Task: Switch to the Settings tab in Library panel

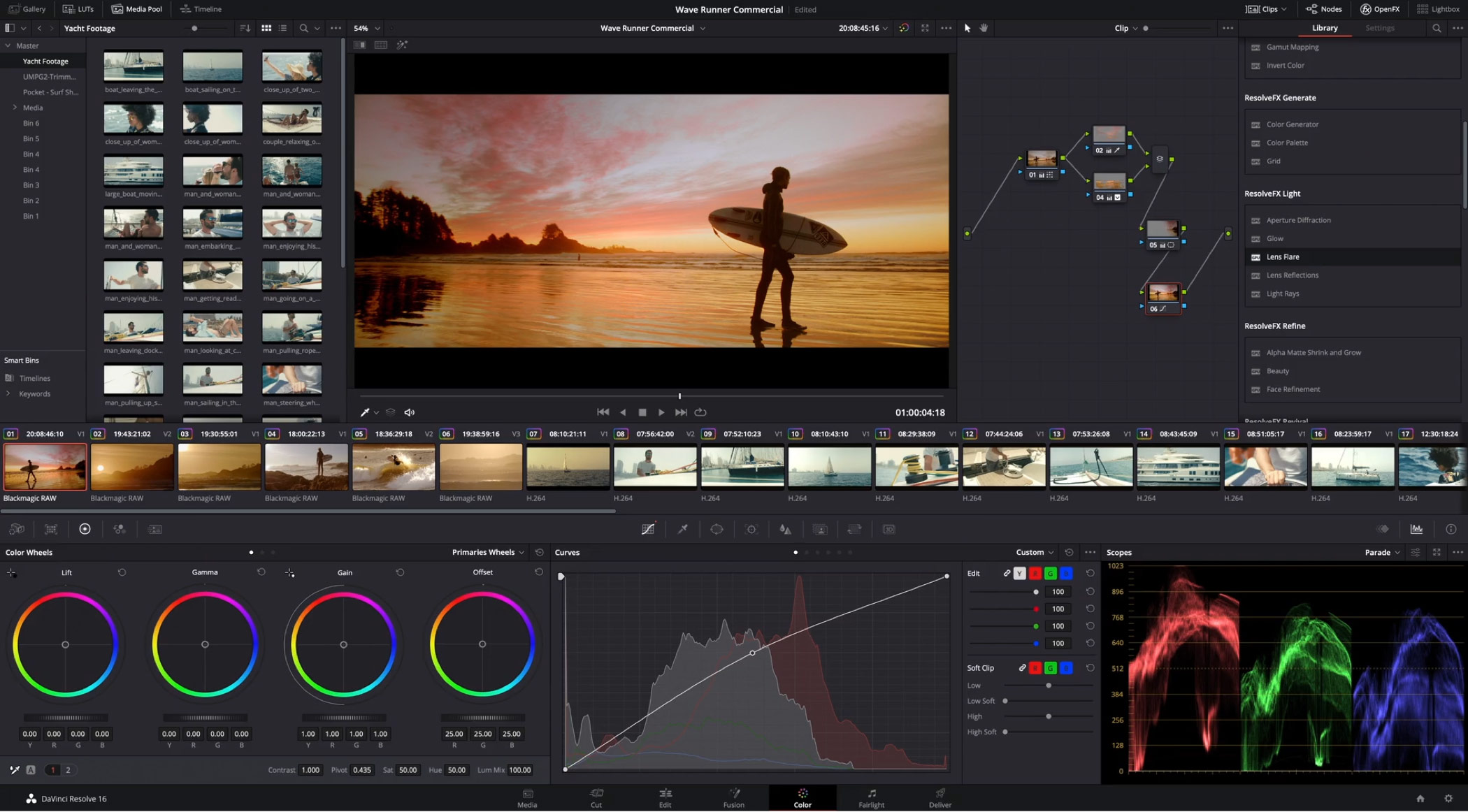Action: click(x=1379, y=28)
